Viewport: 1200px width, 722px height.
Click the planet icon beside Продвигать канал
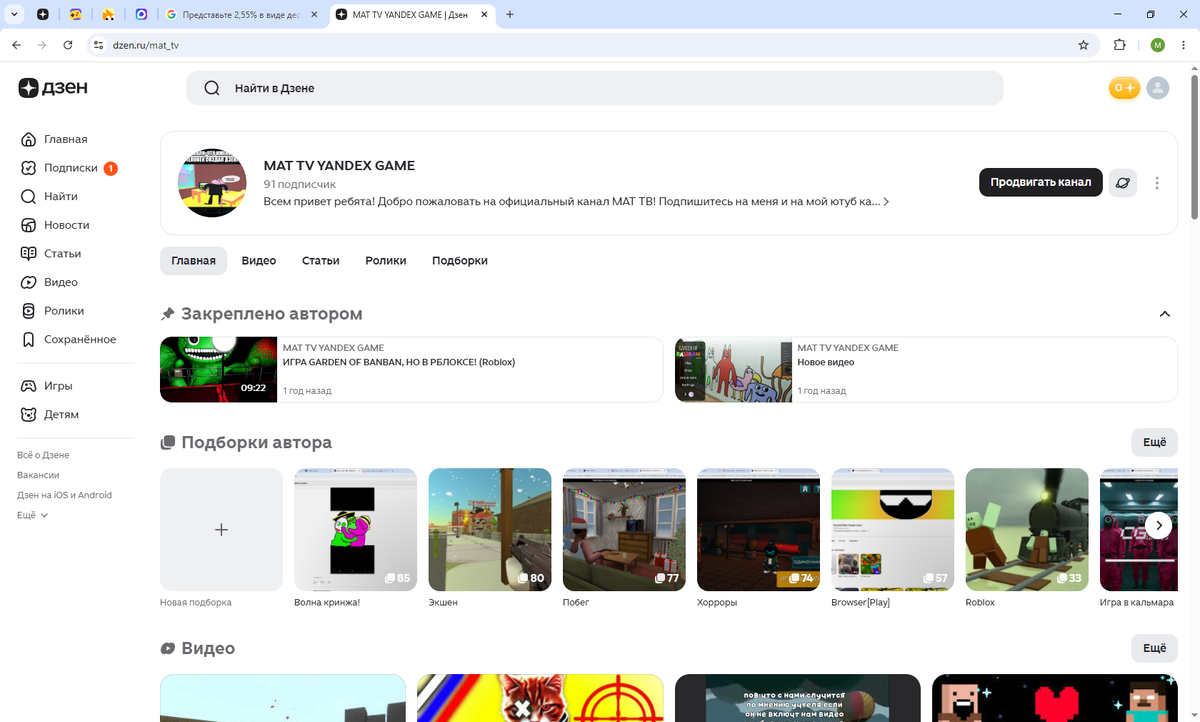click(x=1123, y=183)
